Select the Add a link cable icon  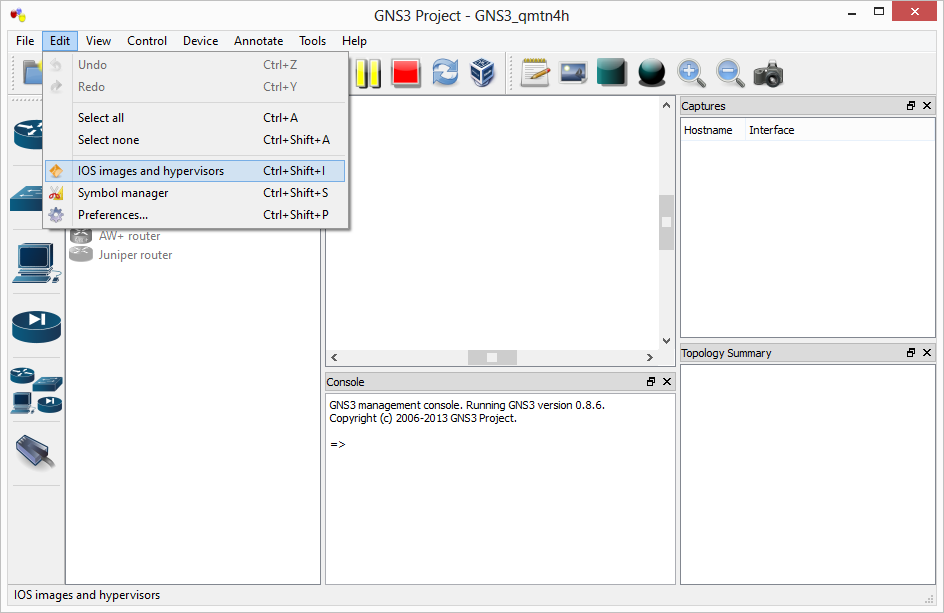pos(36,452)
